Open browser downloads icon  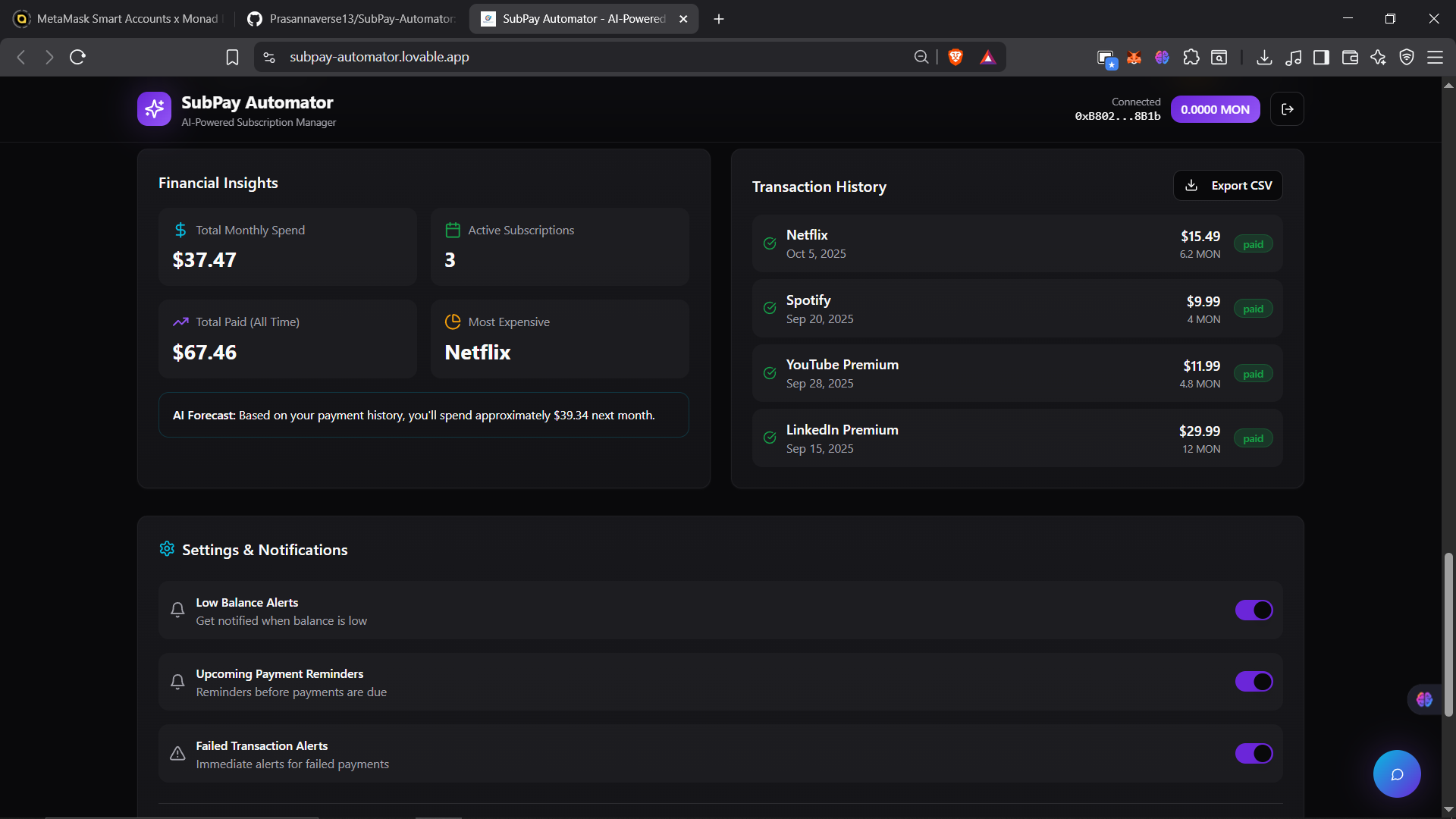(x=1264, y=57)
